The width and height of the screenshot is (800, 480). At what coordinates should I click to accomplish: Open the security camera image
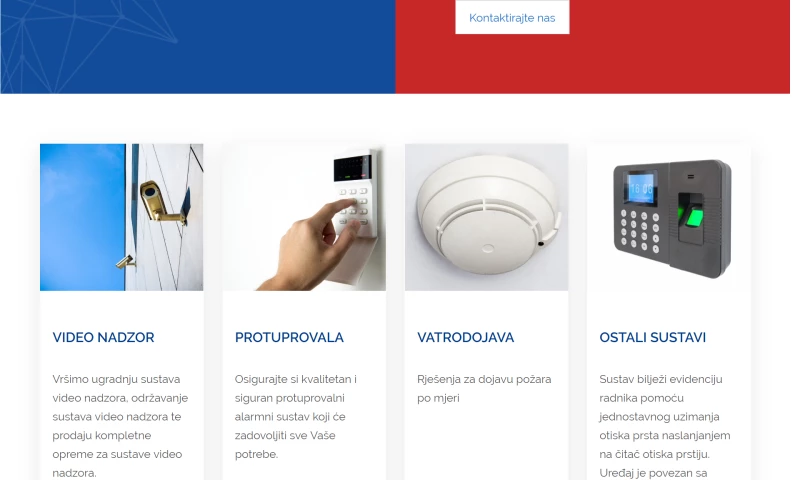121,217
